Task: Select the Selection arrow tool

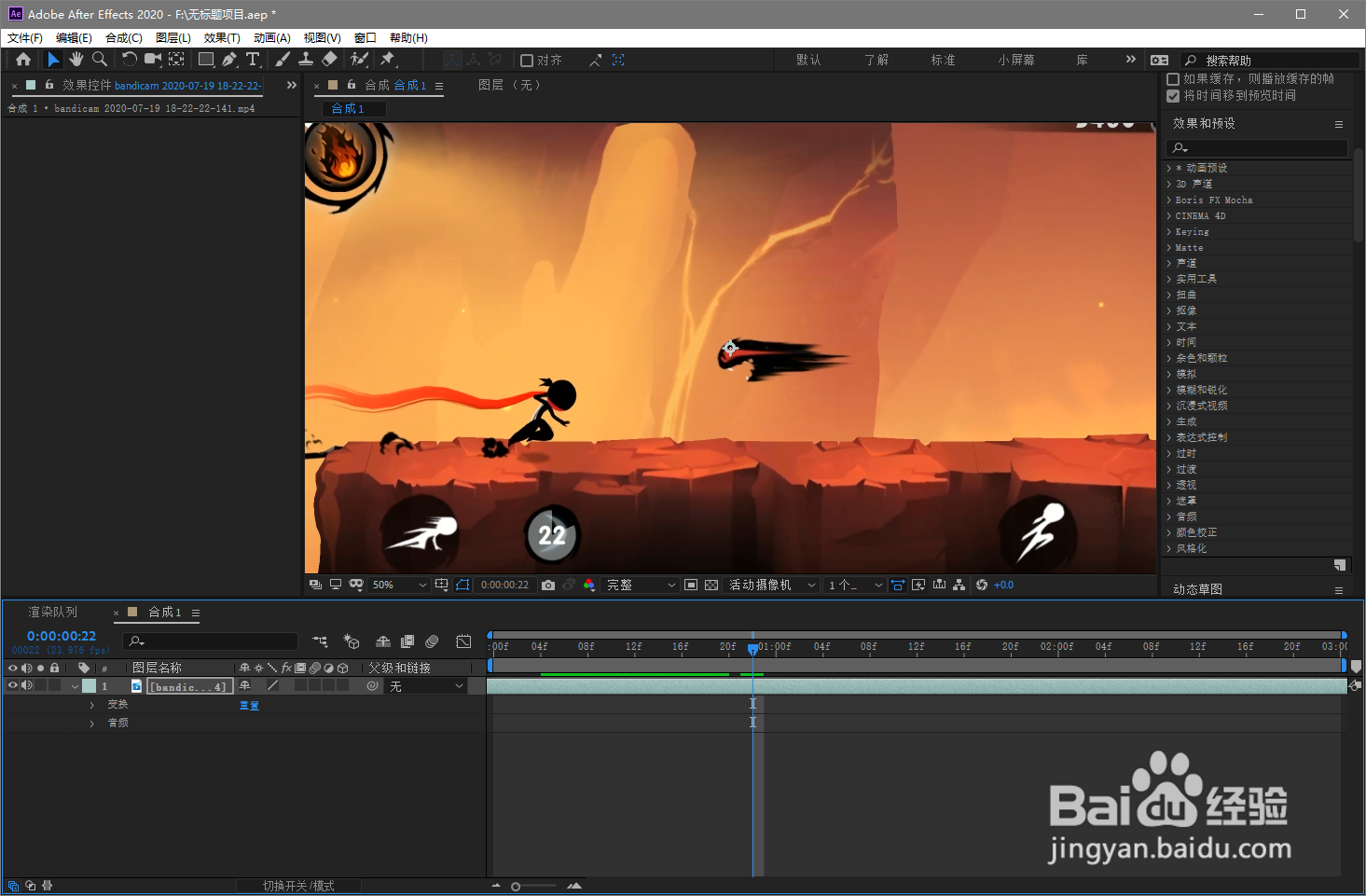Action: point(53,60)
